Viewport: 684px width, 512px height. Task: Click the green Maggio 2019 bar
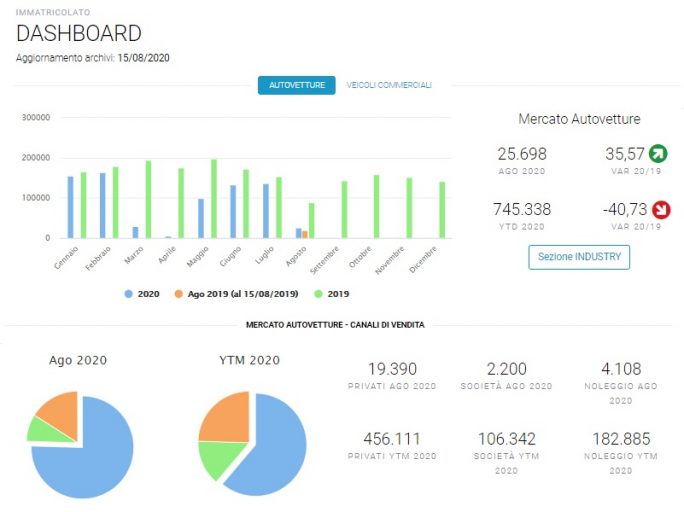click(x=214, y=199)
